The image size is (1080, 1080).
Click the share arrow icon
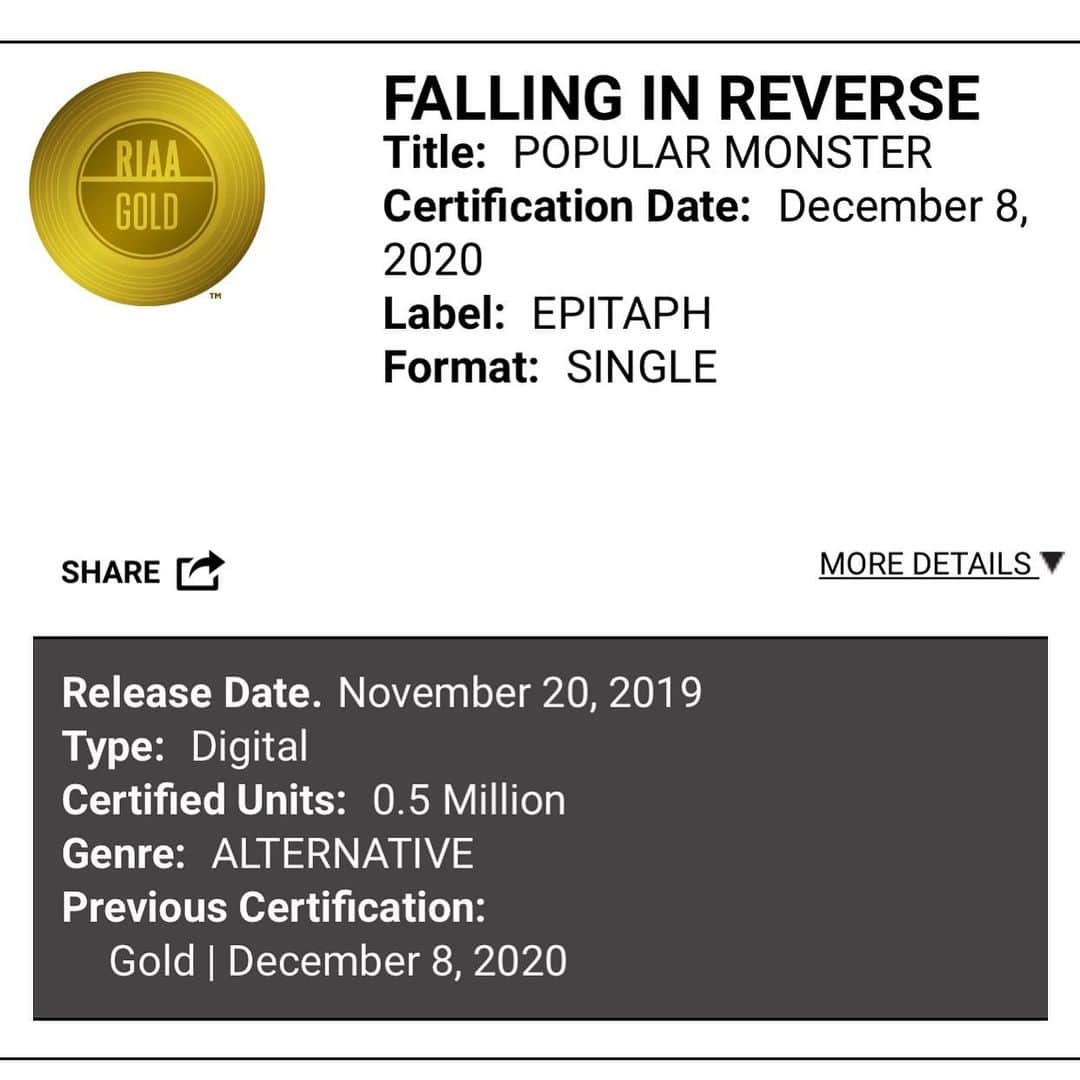point(200,571)
